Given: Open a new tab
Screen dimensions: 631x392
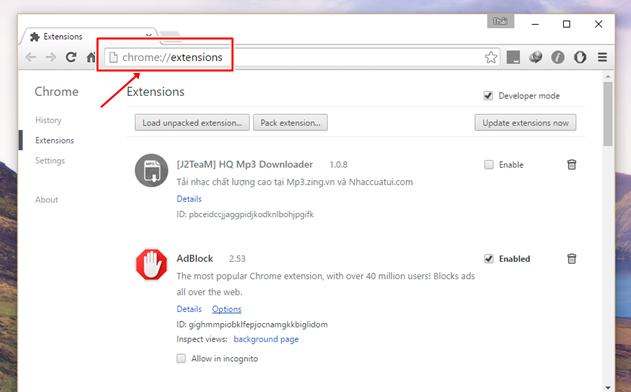Looking at the screenshot, I should click(x=170, y=37).
